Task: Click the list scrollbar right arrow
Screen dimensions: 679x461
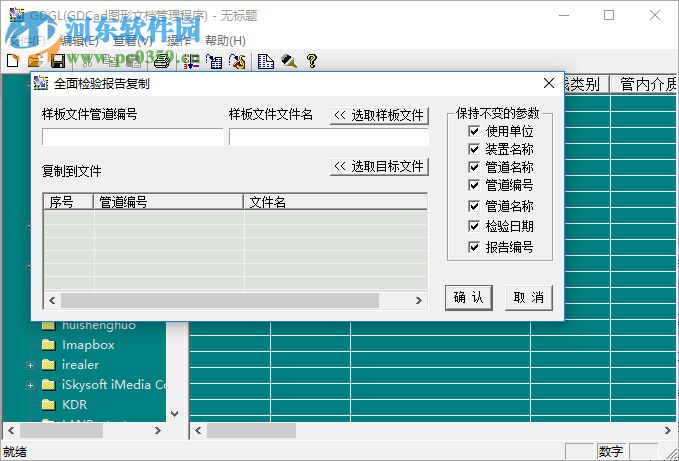Action: 418,300
